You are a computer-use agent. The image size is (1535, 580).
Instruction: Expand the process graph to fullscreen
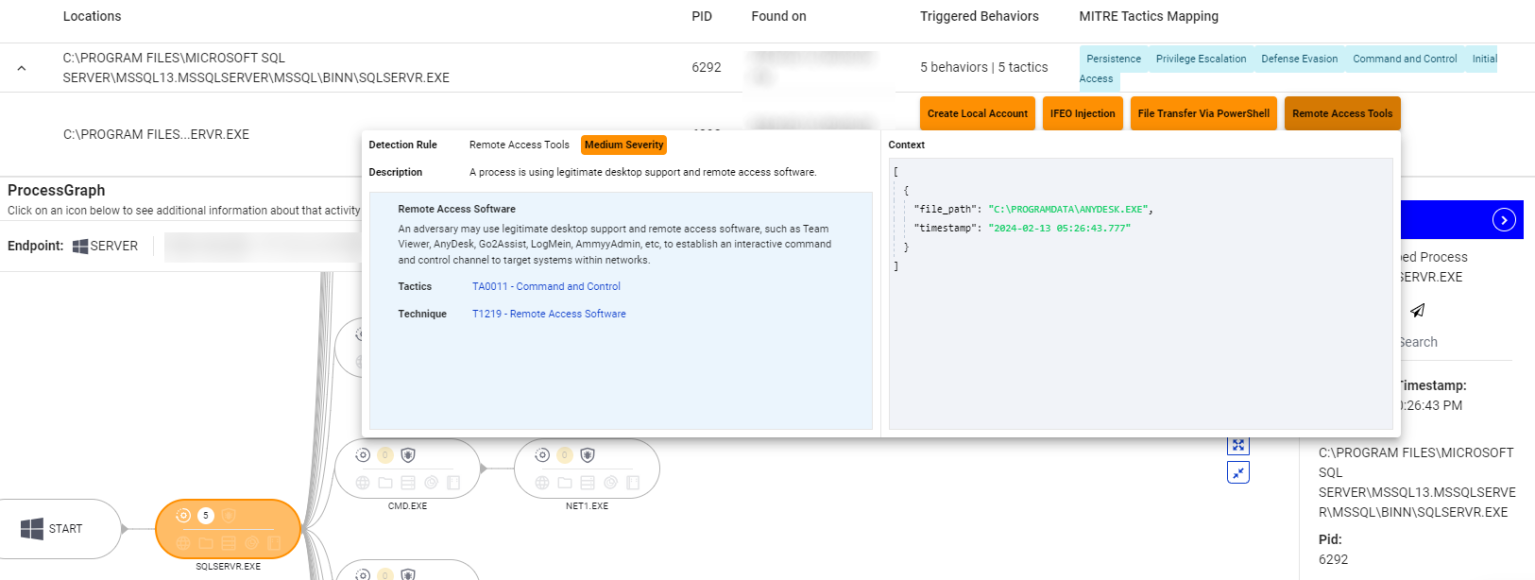tap(1238, 446)
